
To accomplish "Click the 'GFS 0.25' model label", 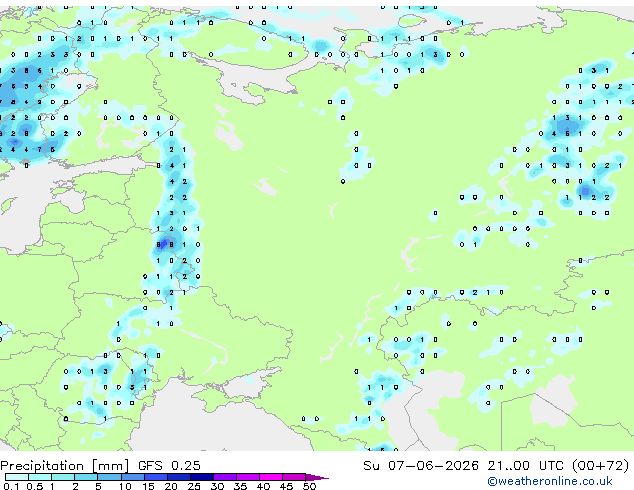I will 169,466.
